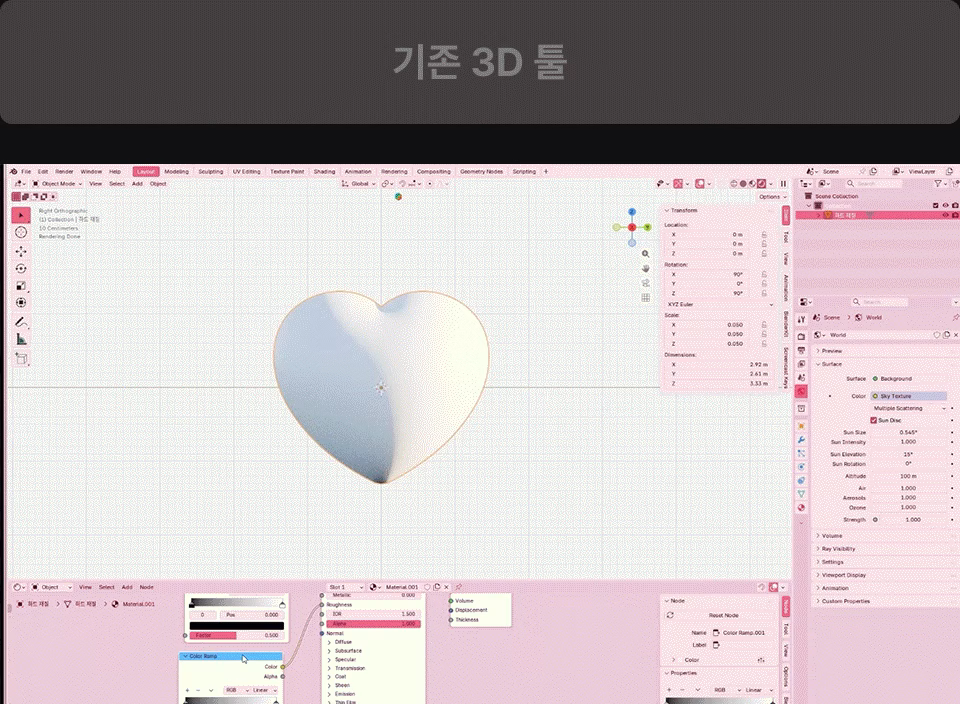Image resolution: width=960 pixels, height=704 pixels.
Task: Click the pan hand icon in viewport
Action: (645, 268)
